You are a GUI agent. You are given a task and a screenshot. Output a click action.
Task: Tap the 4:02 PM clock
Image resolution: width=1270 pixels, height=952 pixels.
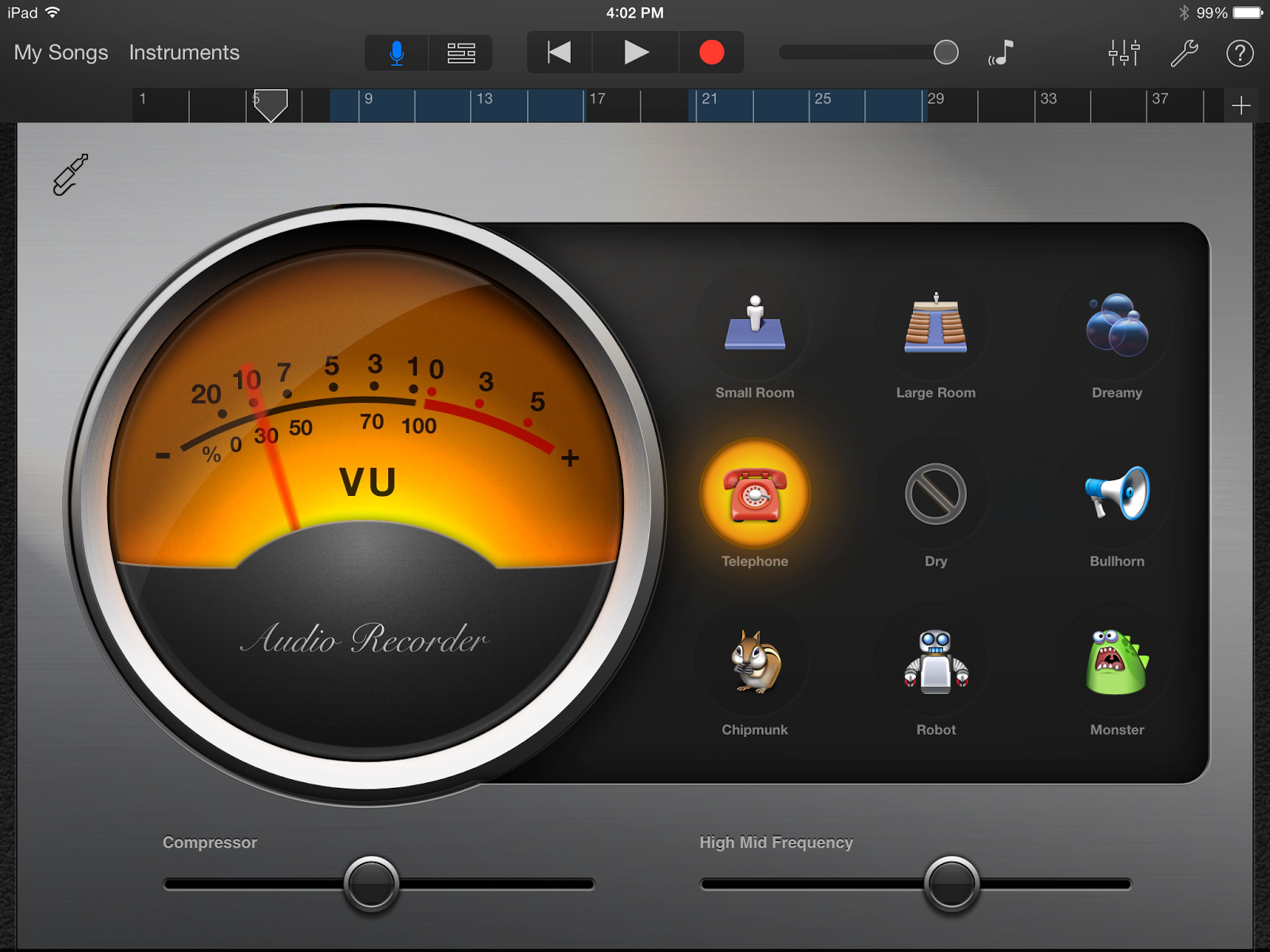coord(635,13)
